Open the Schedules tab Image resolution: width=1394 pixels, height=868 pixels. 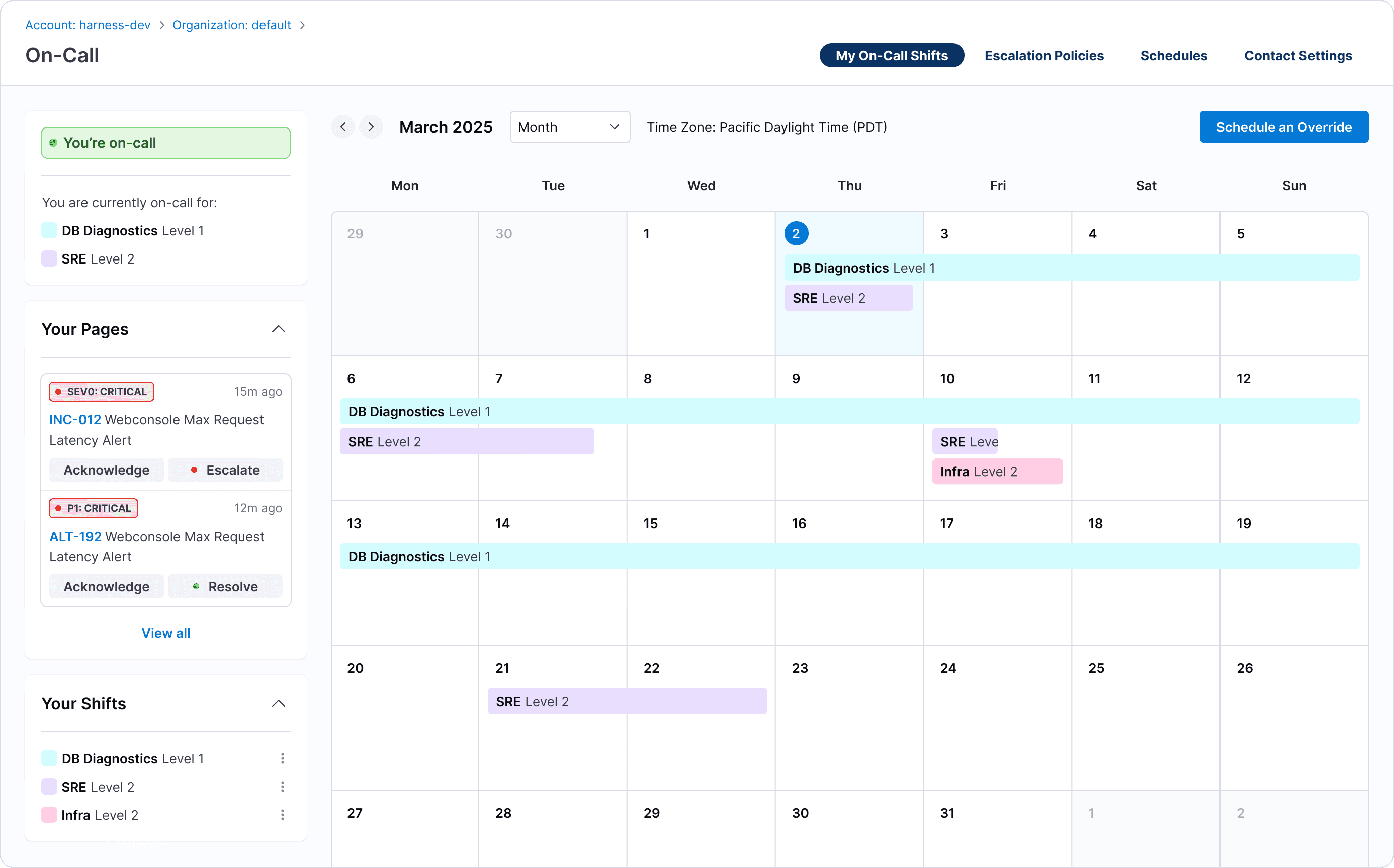coord(1174,56)
